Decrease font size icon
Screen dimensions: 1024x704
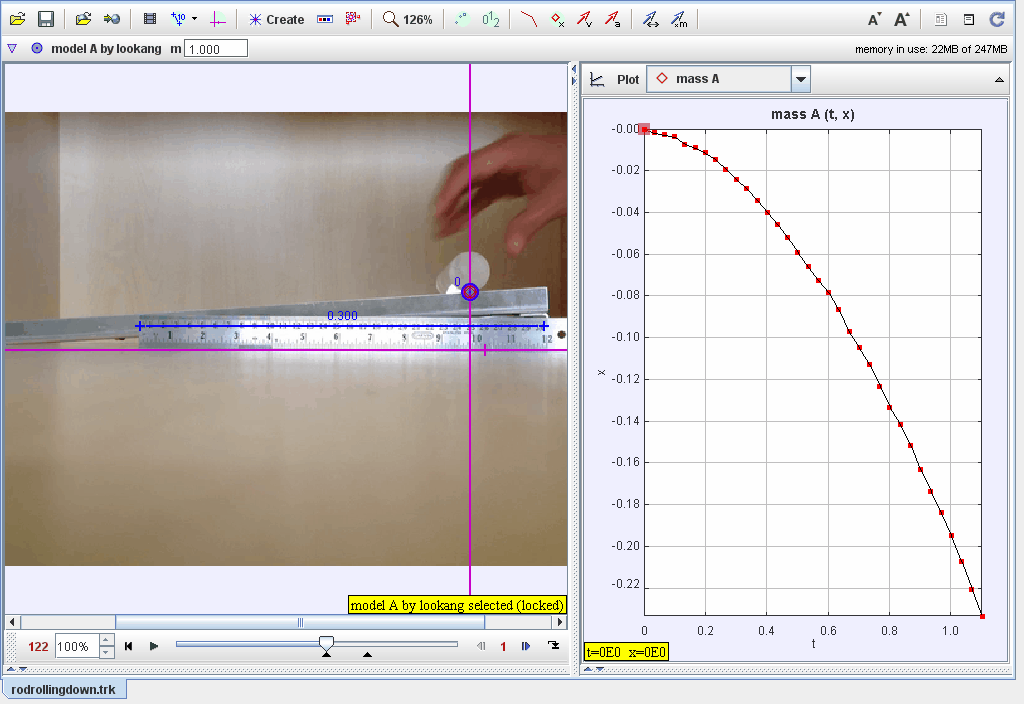tap(874, 20)
